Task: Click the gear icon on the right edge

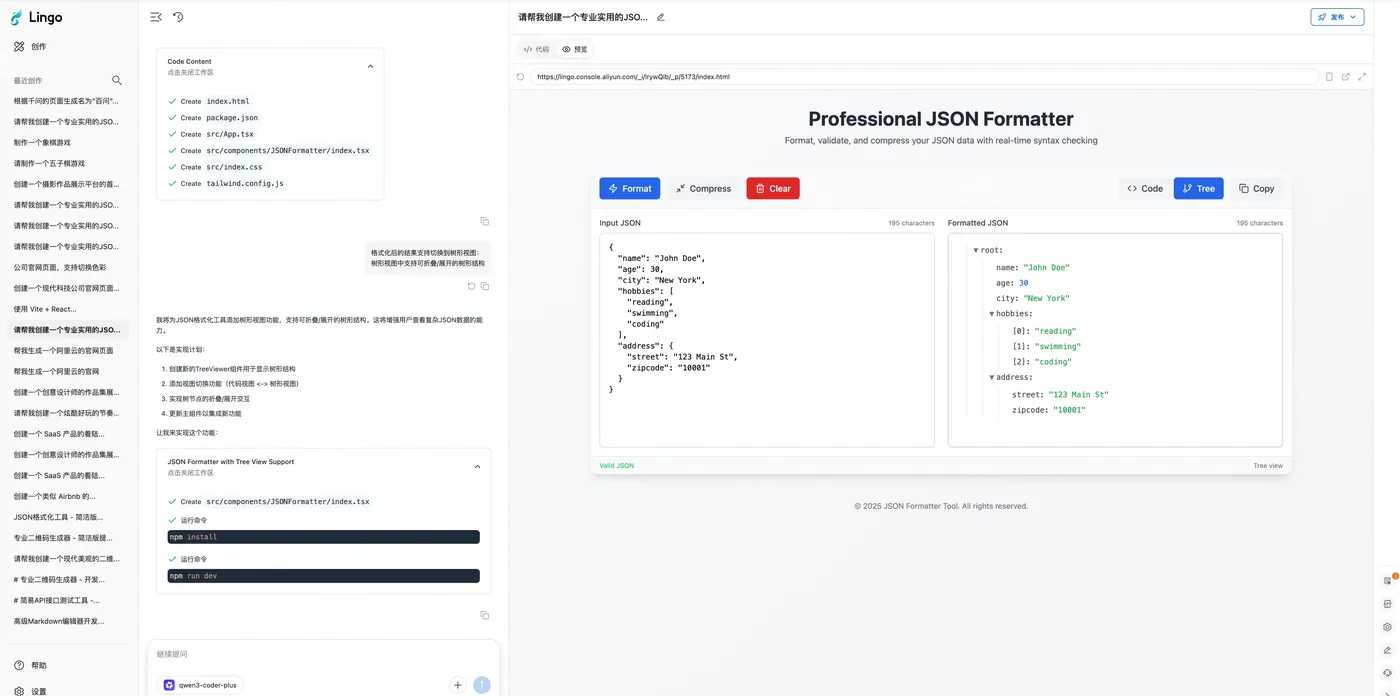Action: [x=1388, y=627]
